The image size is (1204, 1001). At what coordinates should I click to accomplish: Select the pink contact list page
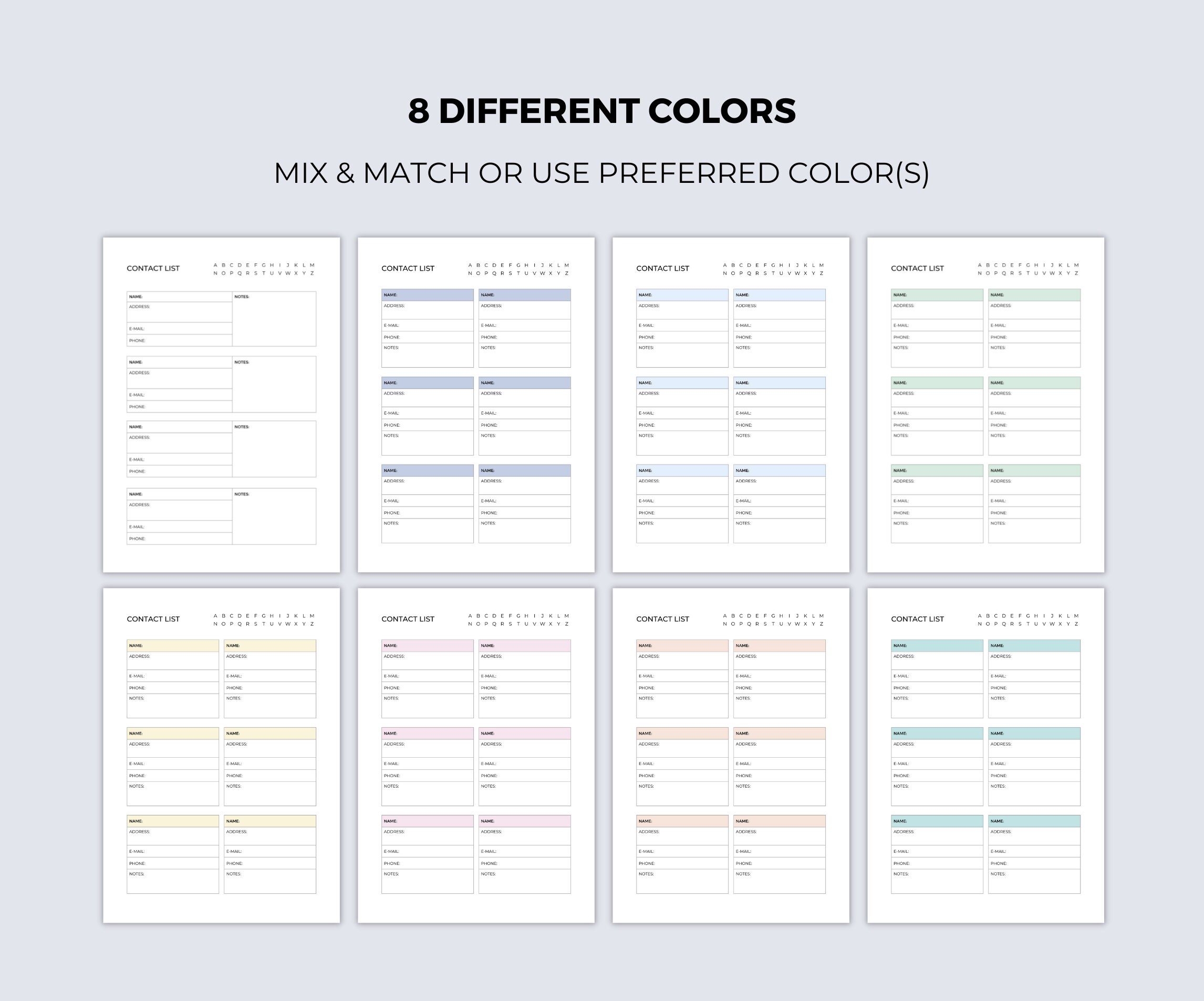pyautogui.click(x=476, y=756)
